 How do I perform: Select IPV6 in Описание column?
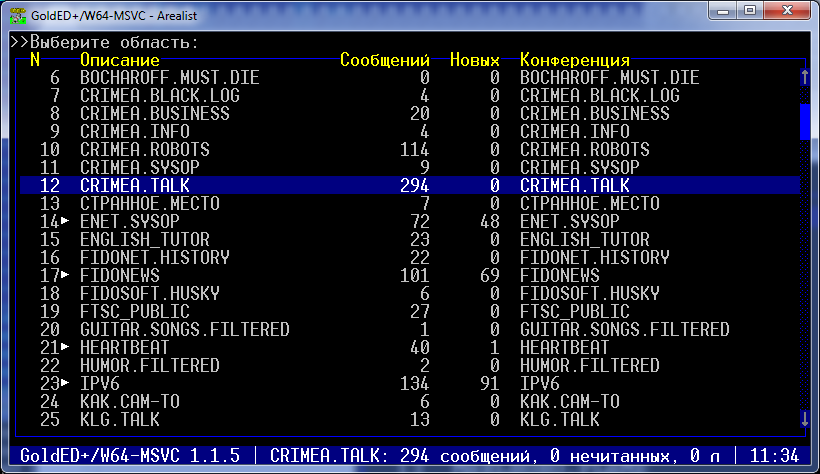point(100,383)
